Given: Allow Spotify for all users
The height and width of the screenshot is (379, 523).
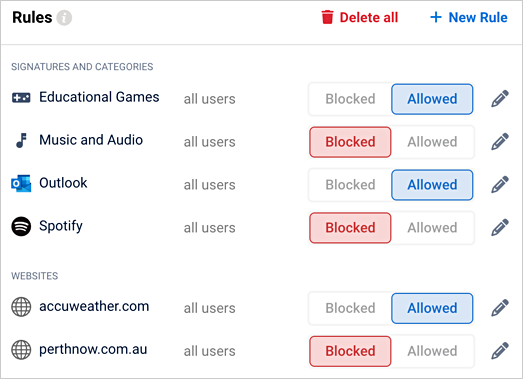Looking at the screenshot, I should pyautogui.click(x=432, y=228).
